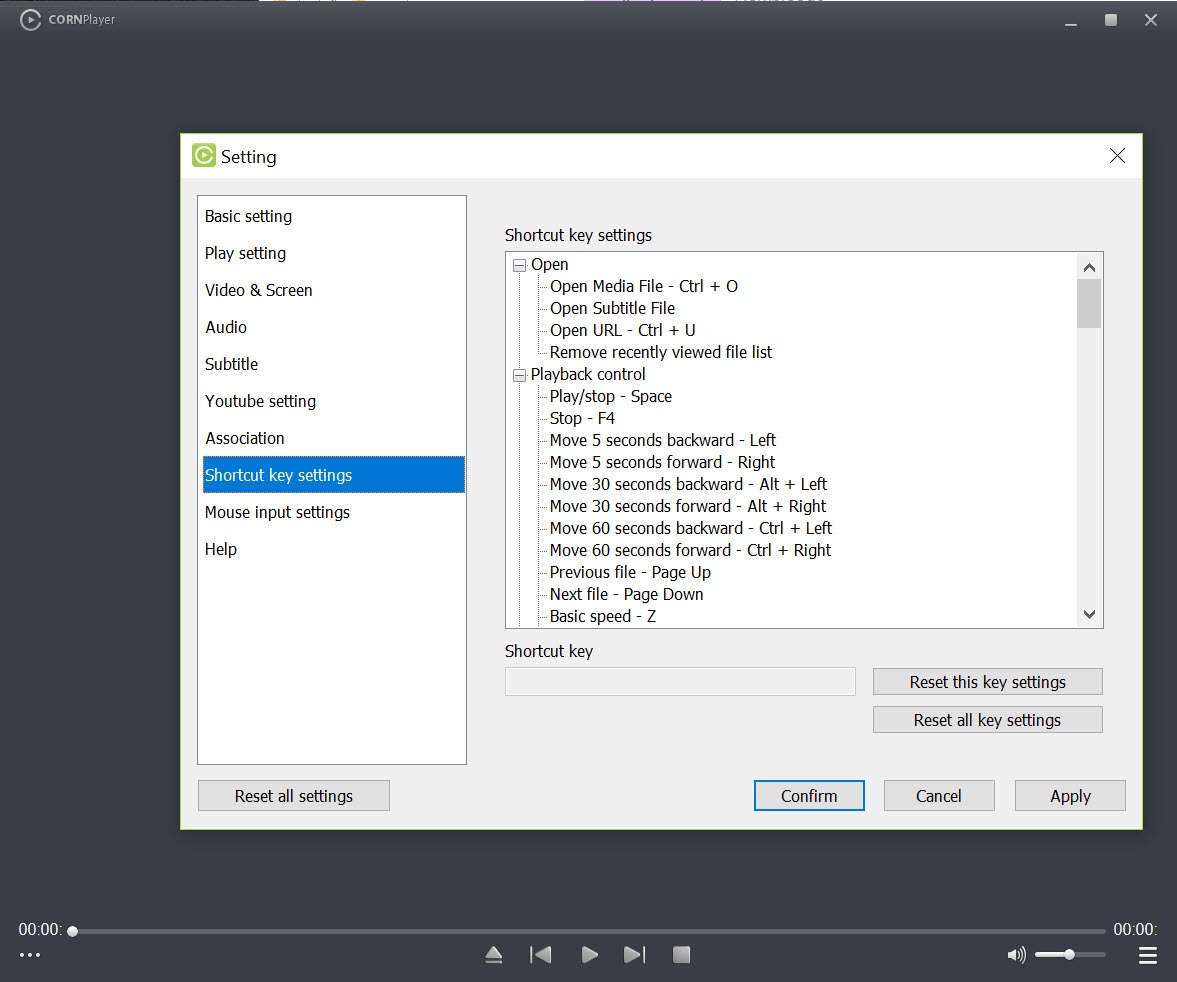Select the Play/stop - Space shortcut entry
The image size is (1177, 982).
click(x=610, y=396)
